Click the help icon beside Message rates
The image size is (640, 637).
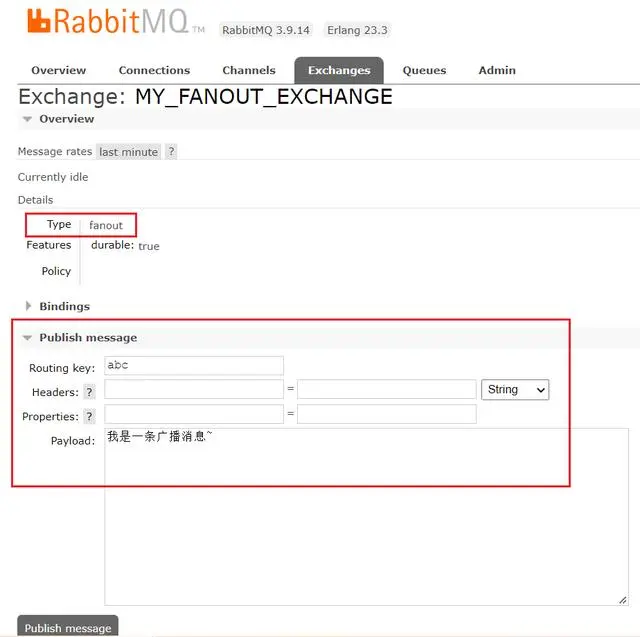pos(171,152)
